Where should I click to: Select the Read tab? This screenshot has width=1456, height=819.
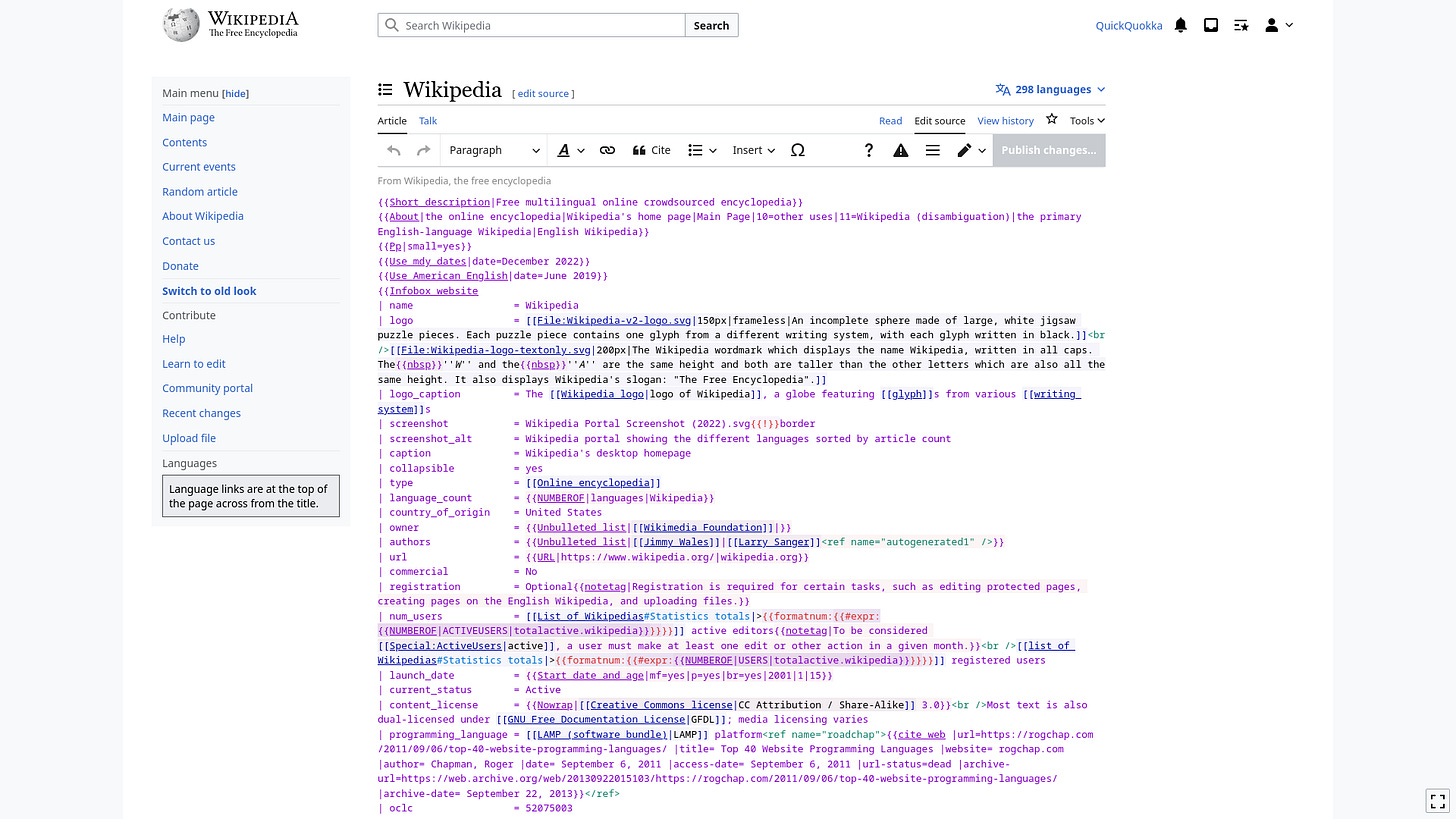pos(890,120)
